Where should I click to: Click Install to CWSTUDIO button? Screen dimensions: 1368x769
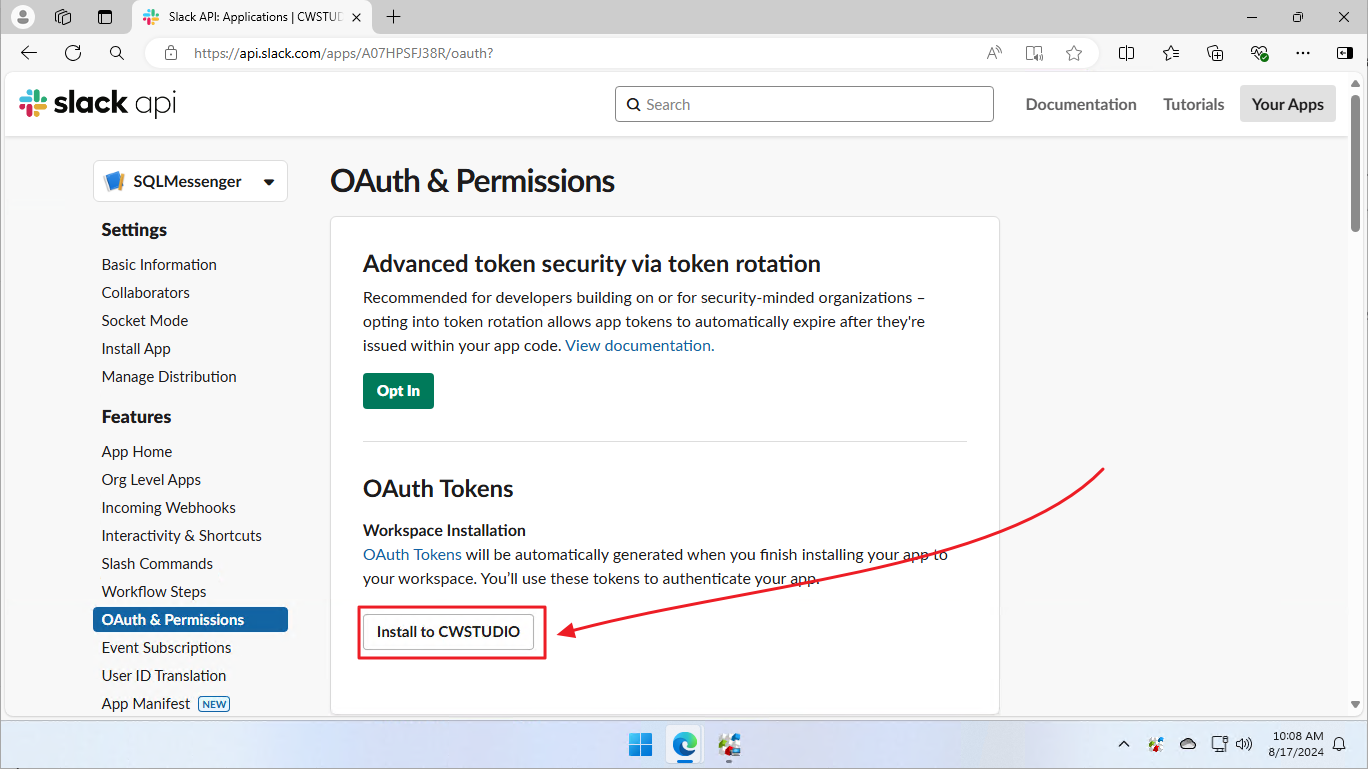click(x=448, y=632)
